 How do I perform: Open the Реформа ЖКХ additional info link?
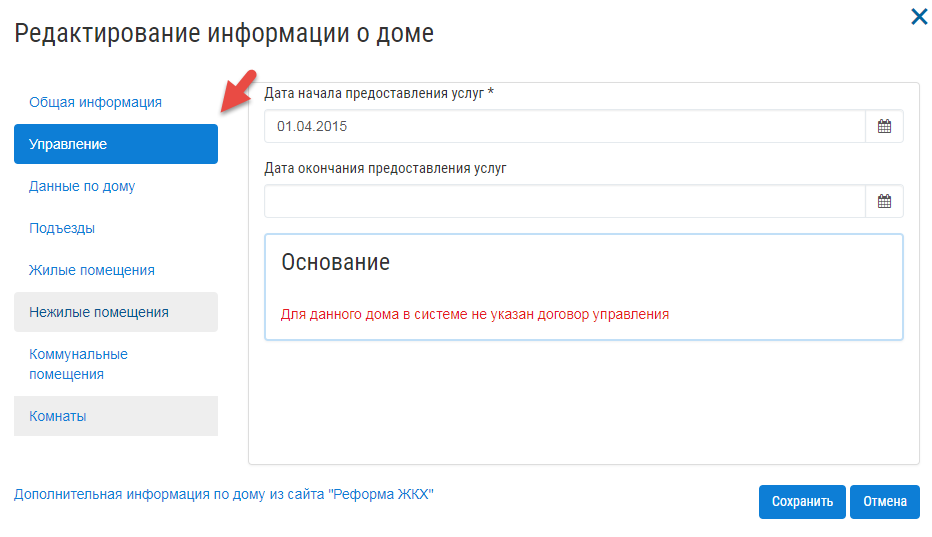223,494
